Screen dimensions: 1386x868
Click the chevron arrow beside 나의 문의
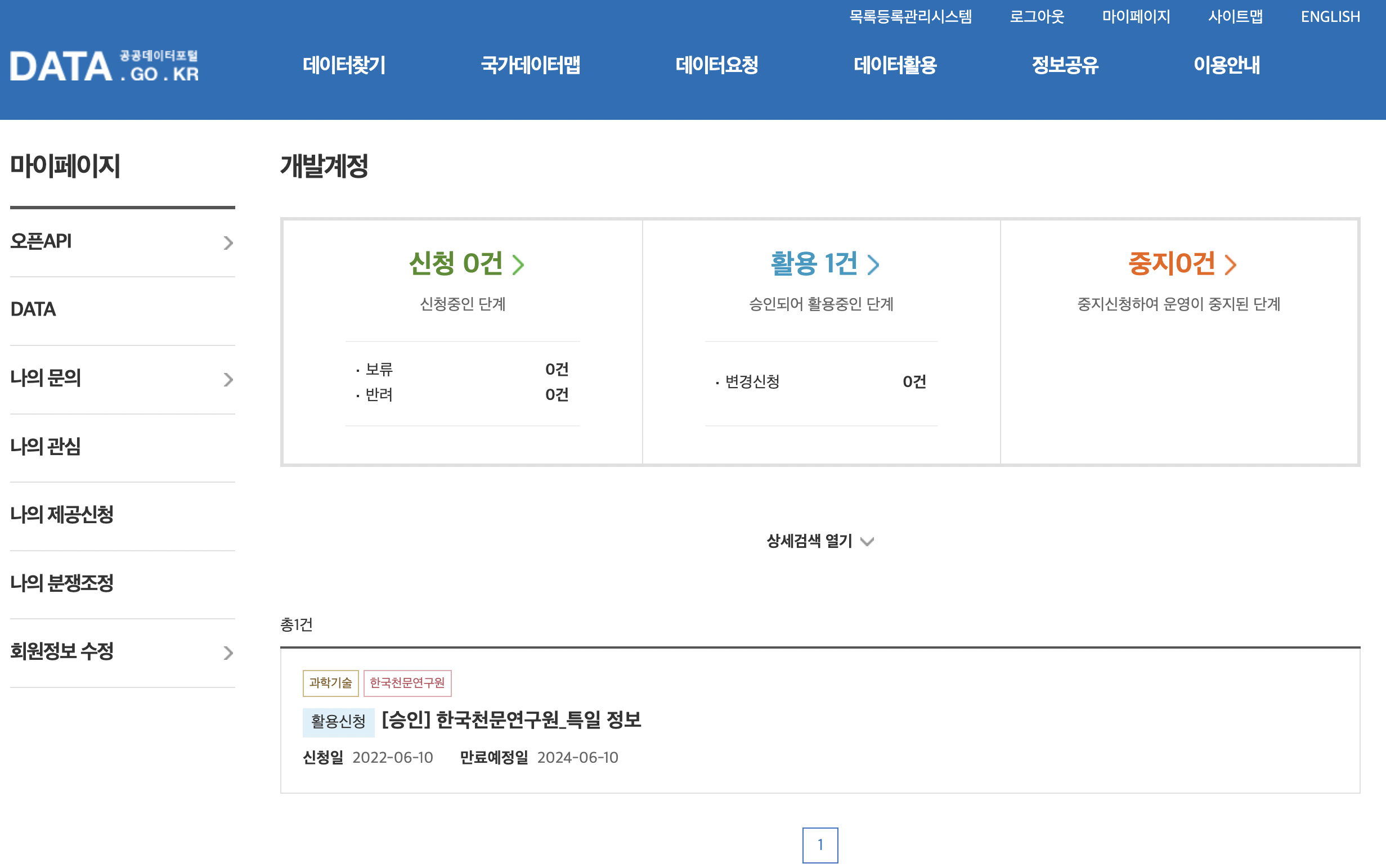228,380
